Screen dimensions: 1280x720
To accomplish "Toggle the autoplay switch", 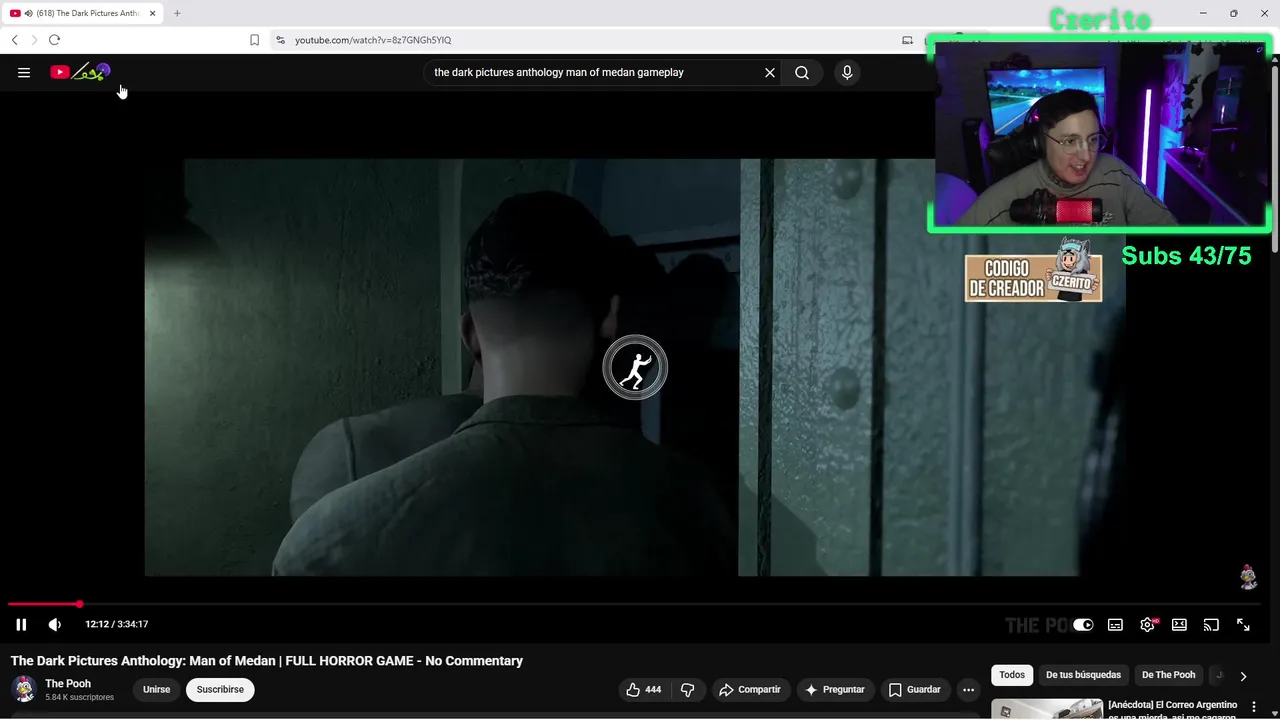I will tap(1083, 625).
